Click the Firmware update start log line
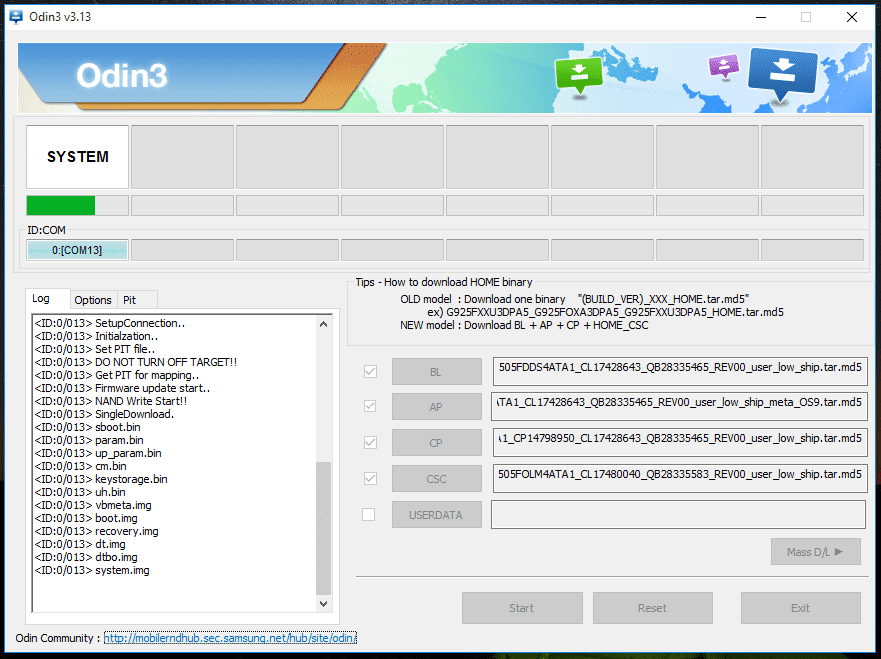 pyautogui.click(x=122, y=388)
